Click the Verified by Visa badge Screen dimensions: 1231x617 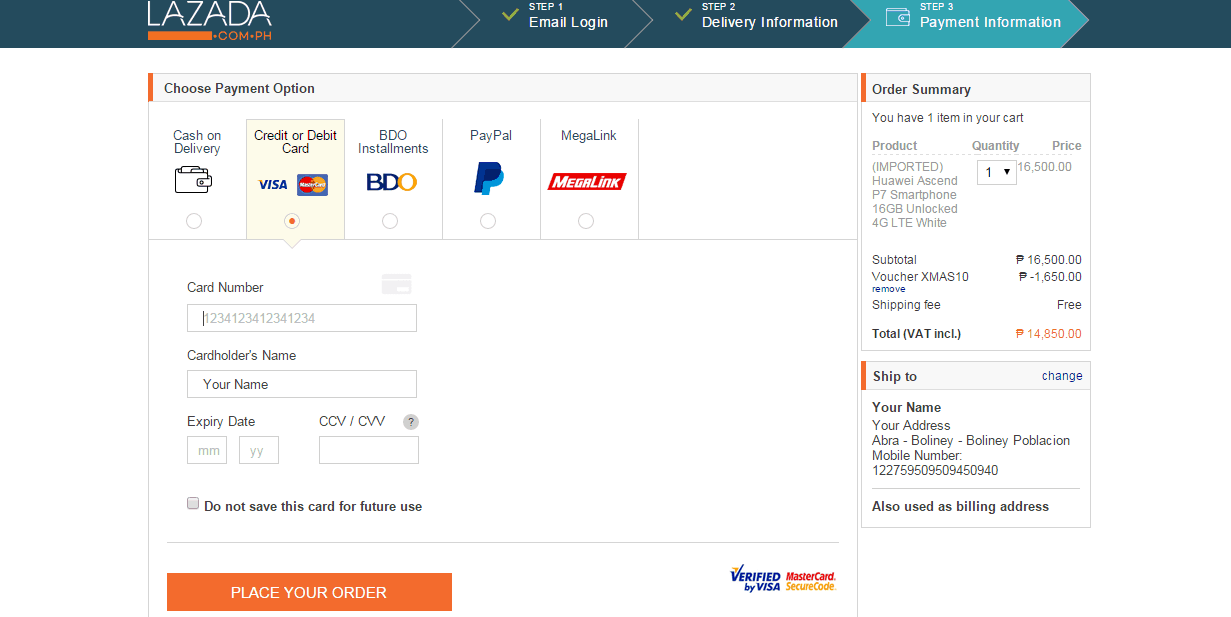coord(755,579)
